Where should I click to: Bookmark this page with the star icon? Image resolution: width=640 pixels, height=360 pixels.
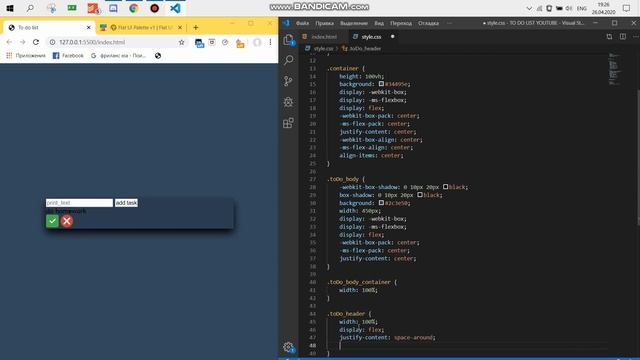coord(182,42)
